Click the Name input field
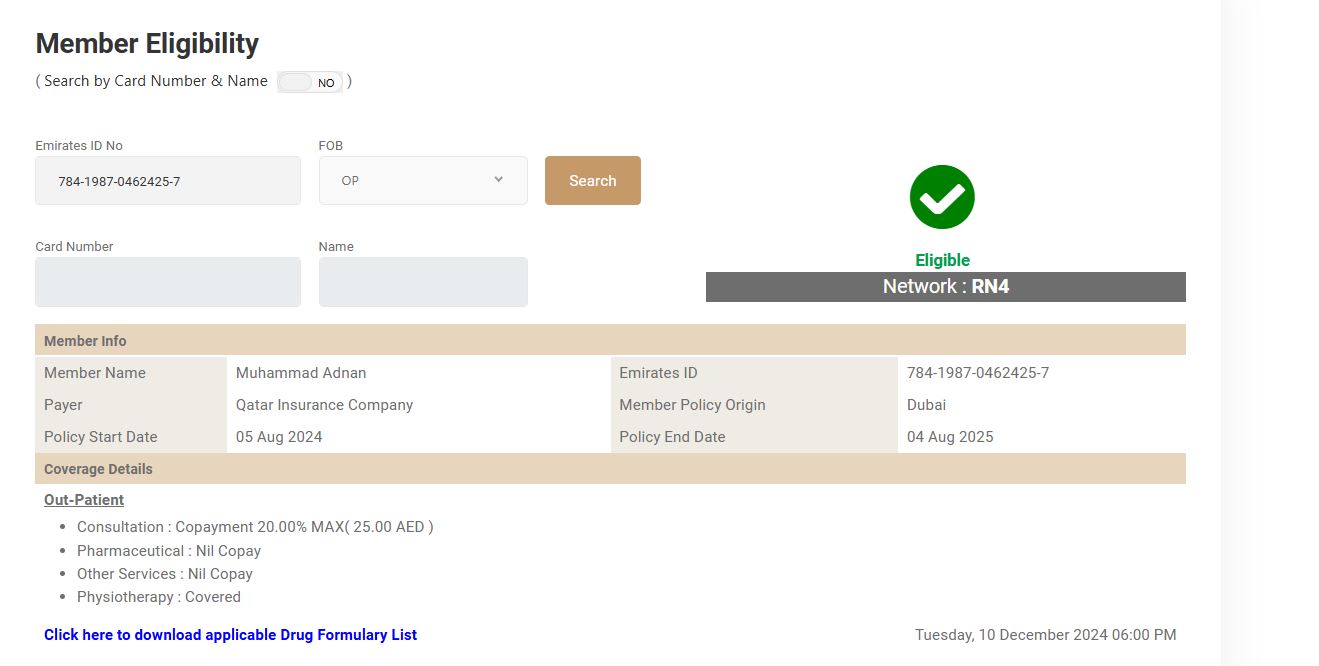Screen dimensions: 1319x666 (422, 282)
